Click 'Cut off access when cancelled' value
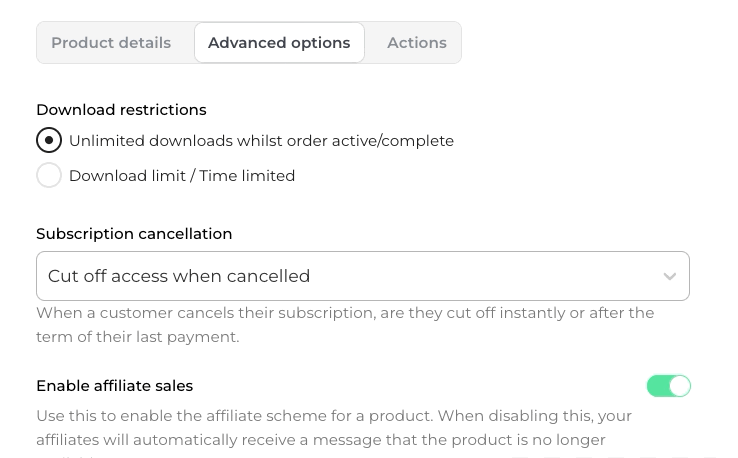 (x=179, y=276)
